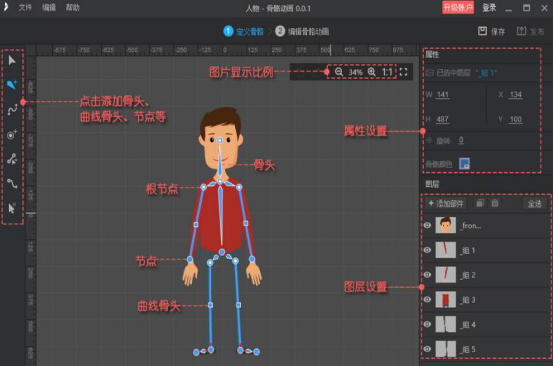This screenshot has width=554, height=366.
Task: Select the bone binding tool with cursor
Action: (12, 159)
